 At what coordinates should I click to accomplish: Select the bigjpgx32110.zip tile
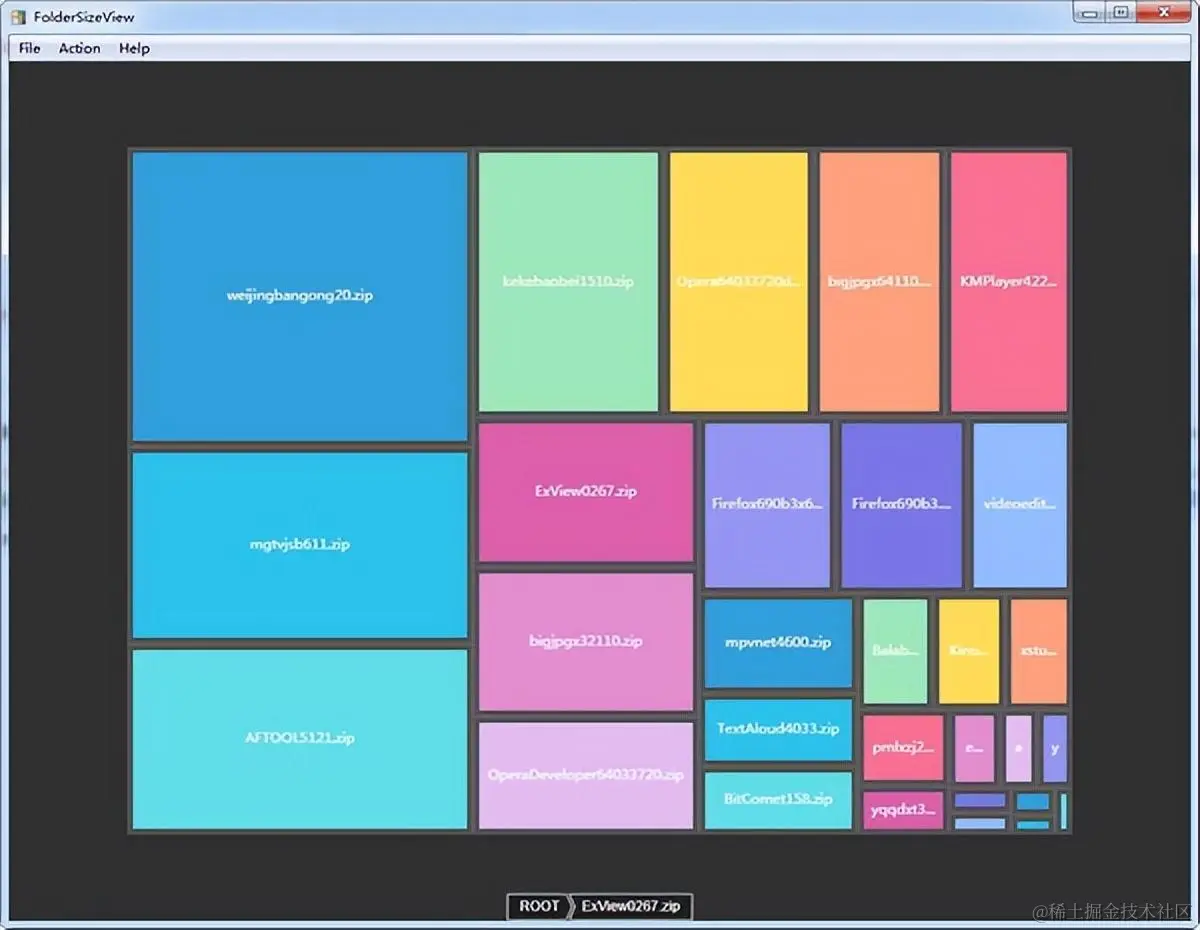coord(586,642)
